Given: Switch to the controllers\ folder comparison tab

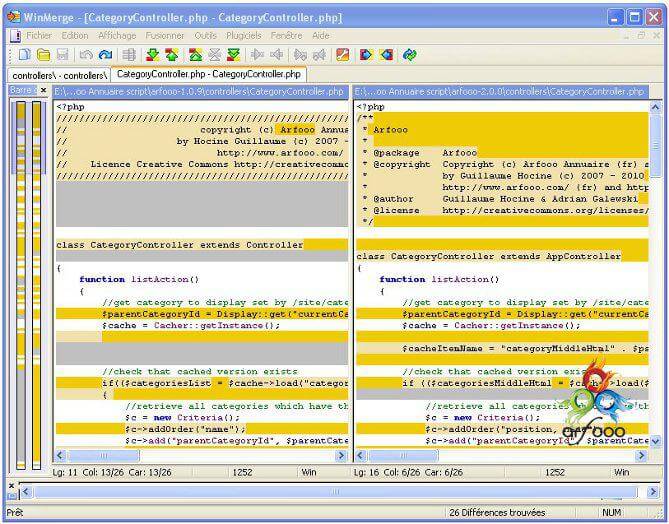Looking at the screenshot, I should [59, 76].
